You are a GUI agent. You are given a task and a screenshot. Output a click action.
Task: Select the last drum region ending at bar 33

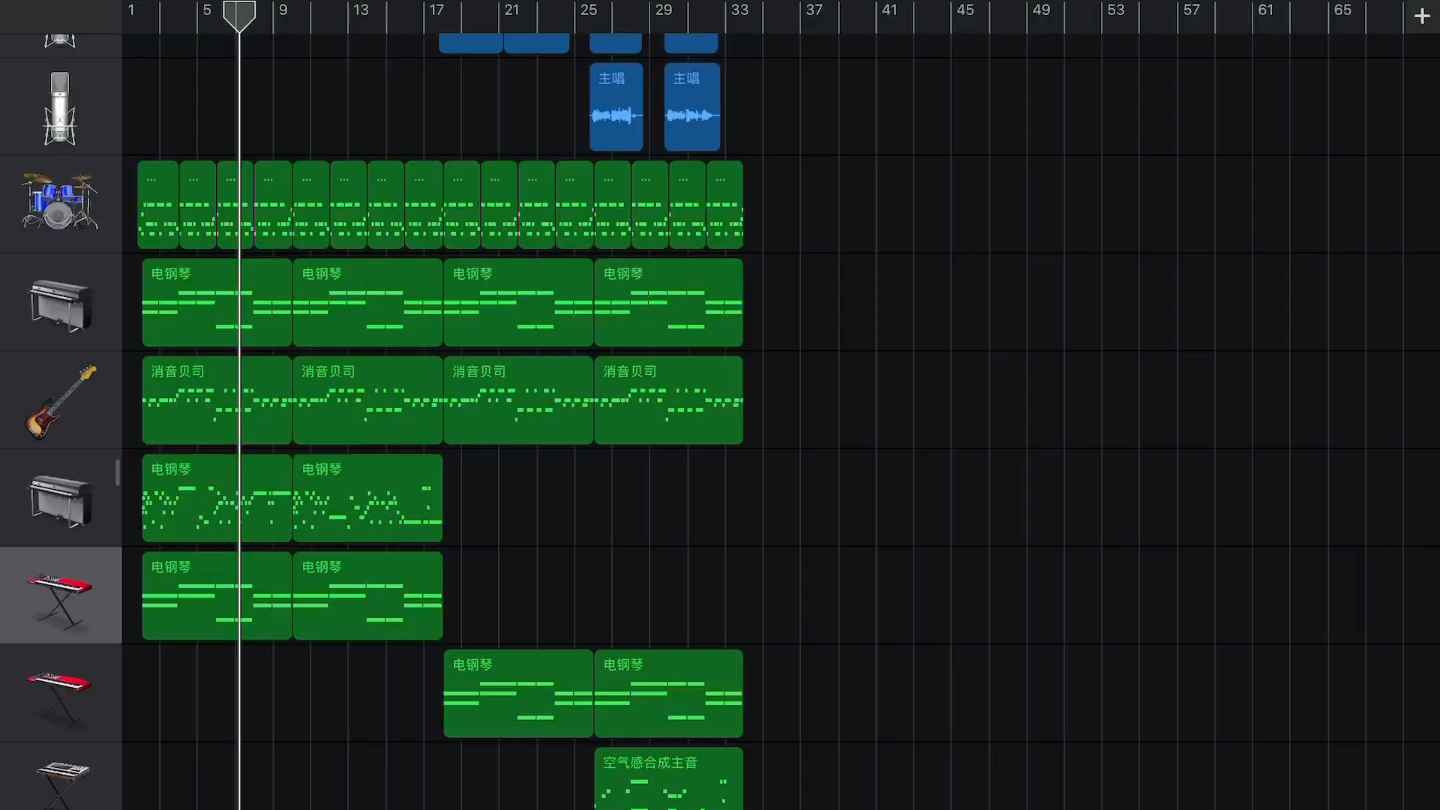click(x=725, y=205)
